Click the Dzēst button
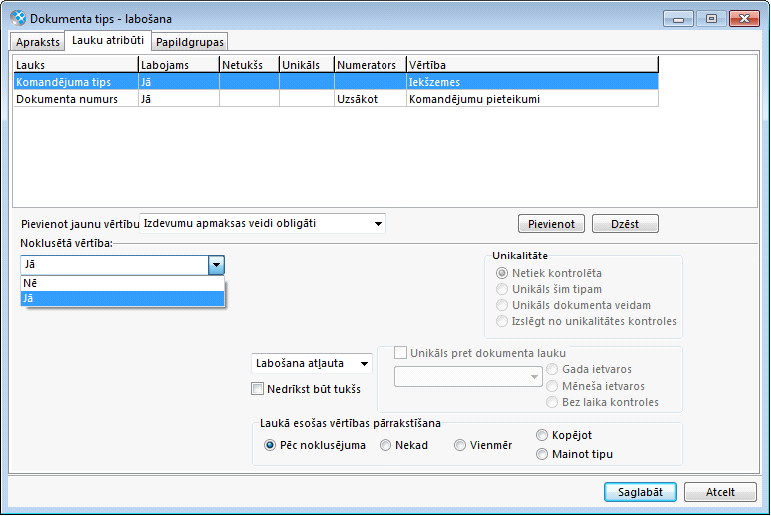Image resolution: width=771 pixels, height=516 pixels. coord(625,223)
